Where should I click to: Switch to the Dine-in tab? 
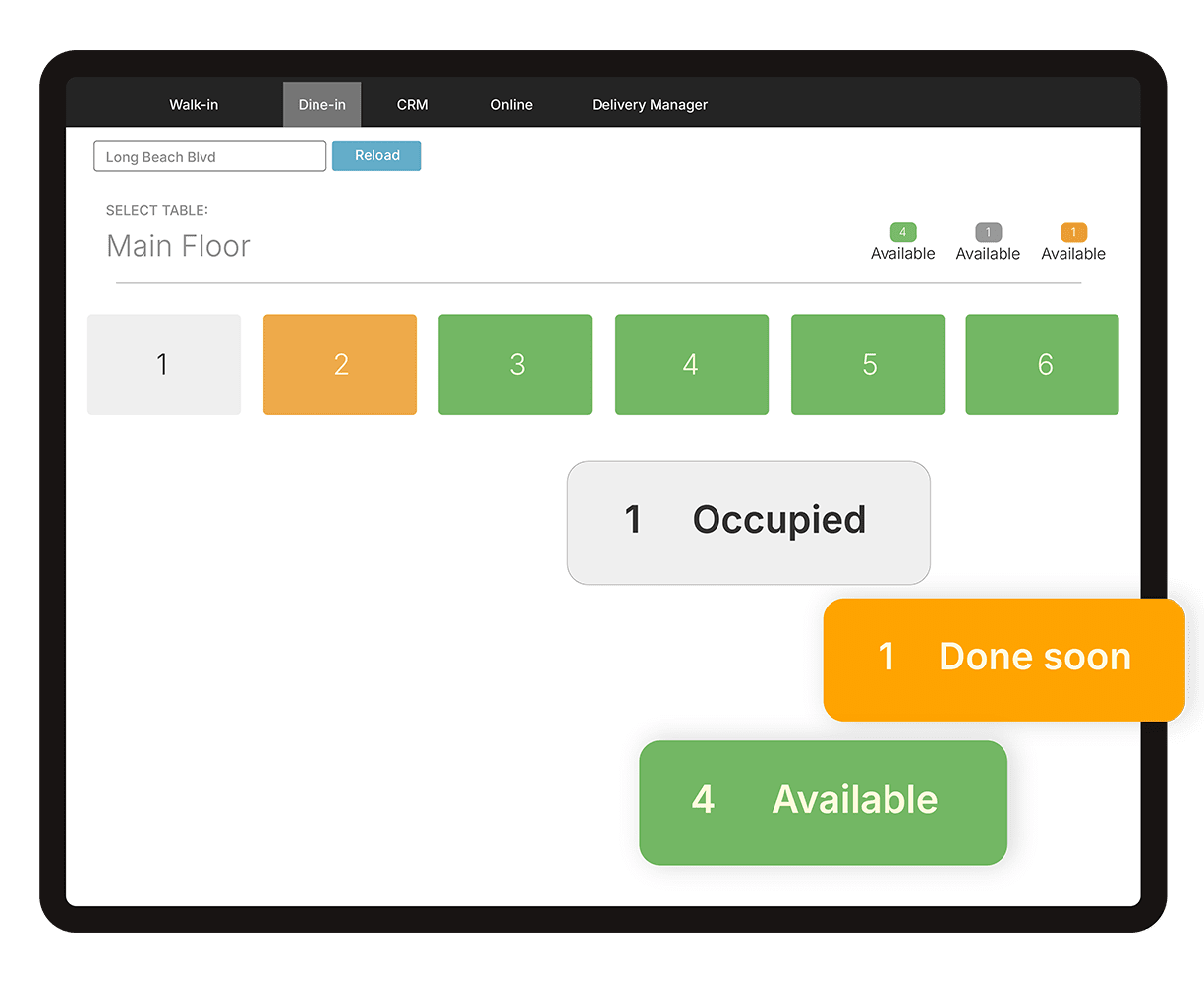click(322, 105)
